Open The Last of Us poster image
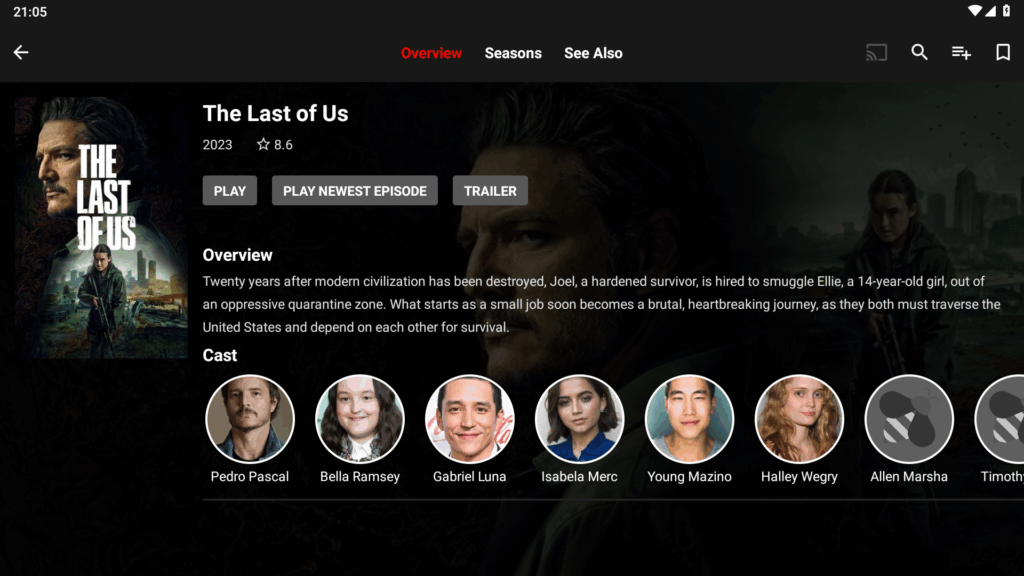The width and height of the screenshot is (1024, 576). tap(101, 227)
